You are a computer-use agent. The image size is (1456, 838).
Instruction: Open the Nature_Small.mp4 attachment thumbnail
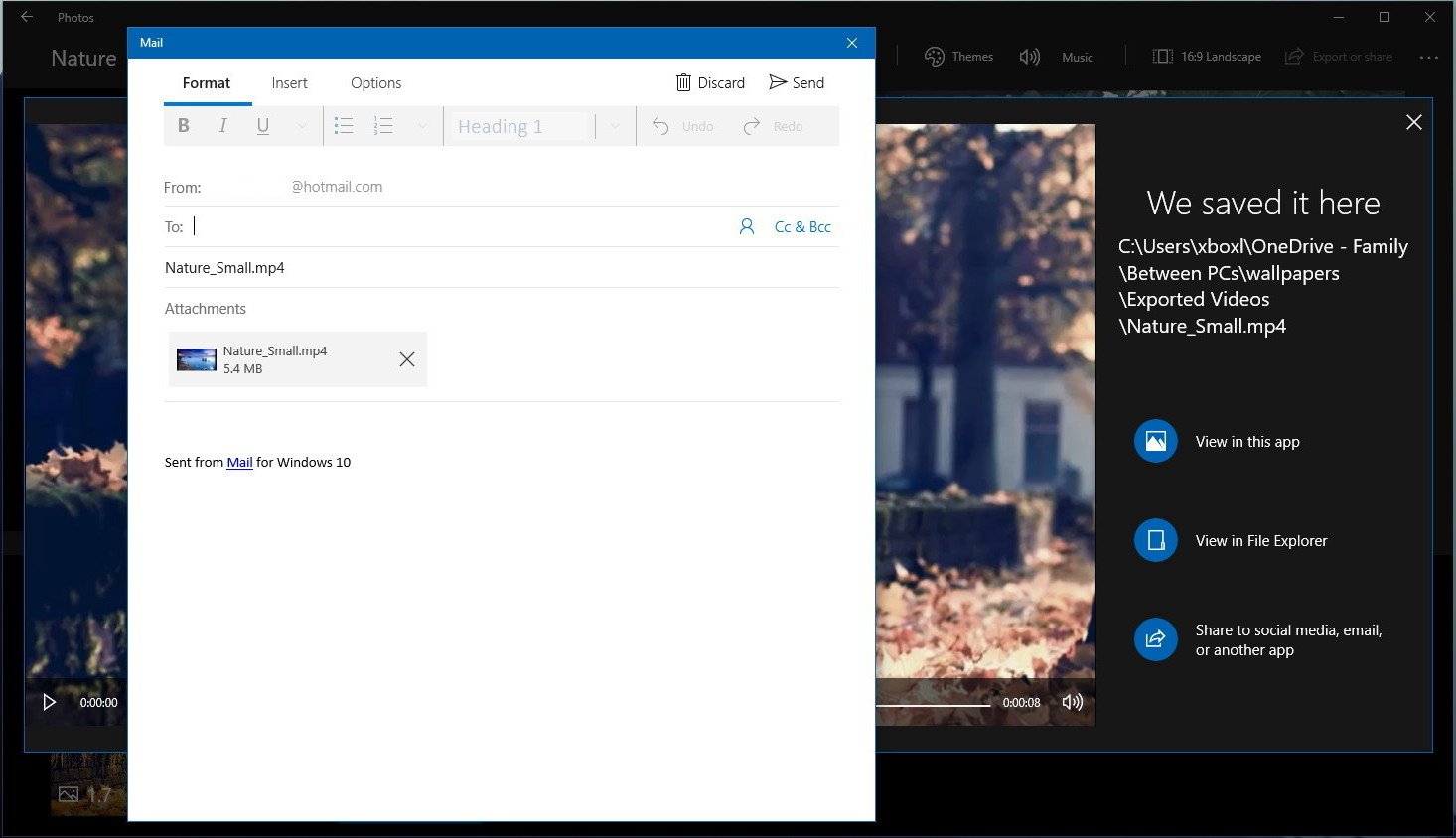click(x=197, y=359)
